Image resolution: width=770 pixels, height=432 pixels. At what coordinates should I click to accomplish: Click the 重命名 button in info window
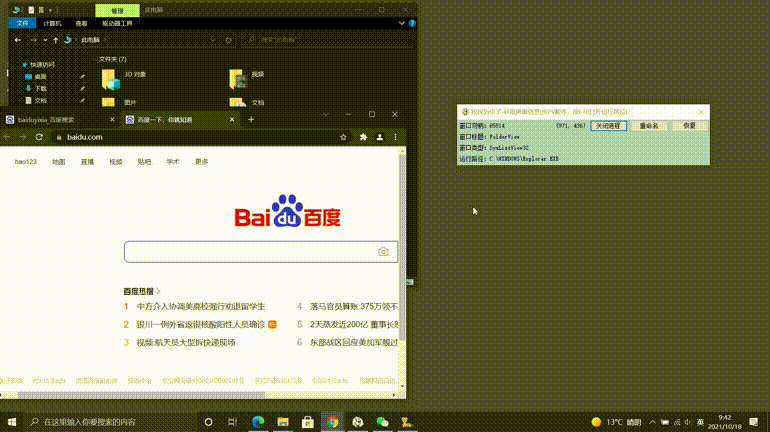tap(649, 126)
